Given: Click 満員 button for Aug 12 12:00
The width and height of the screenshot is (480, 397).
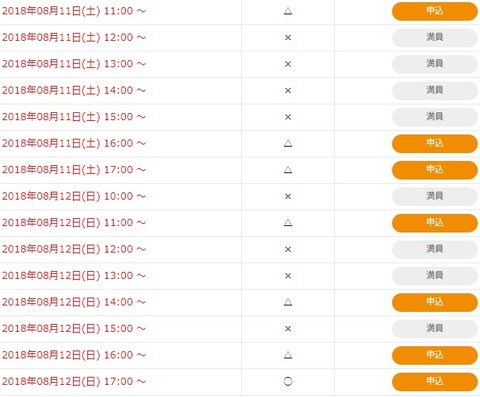Looking at the screenshot, I should (435, 249).
